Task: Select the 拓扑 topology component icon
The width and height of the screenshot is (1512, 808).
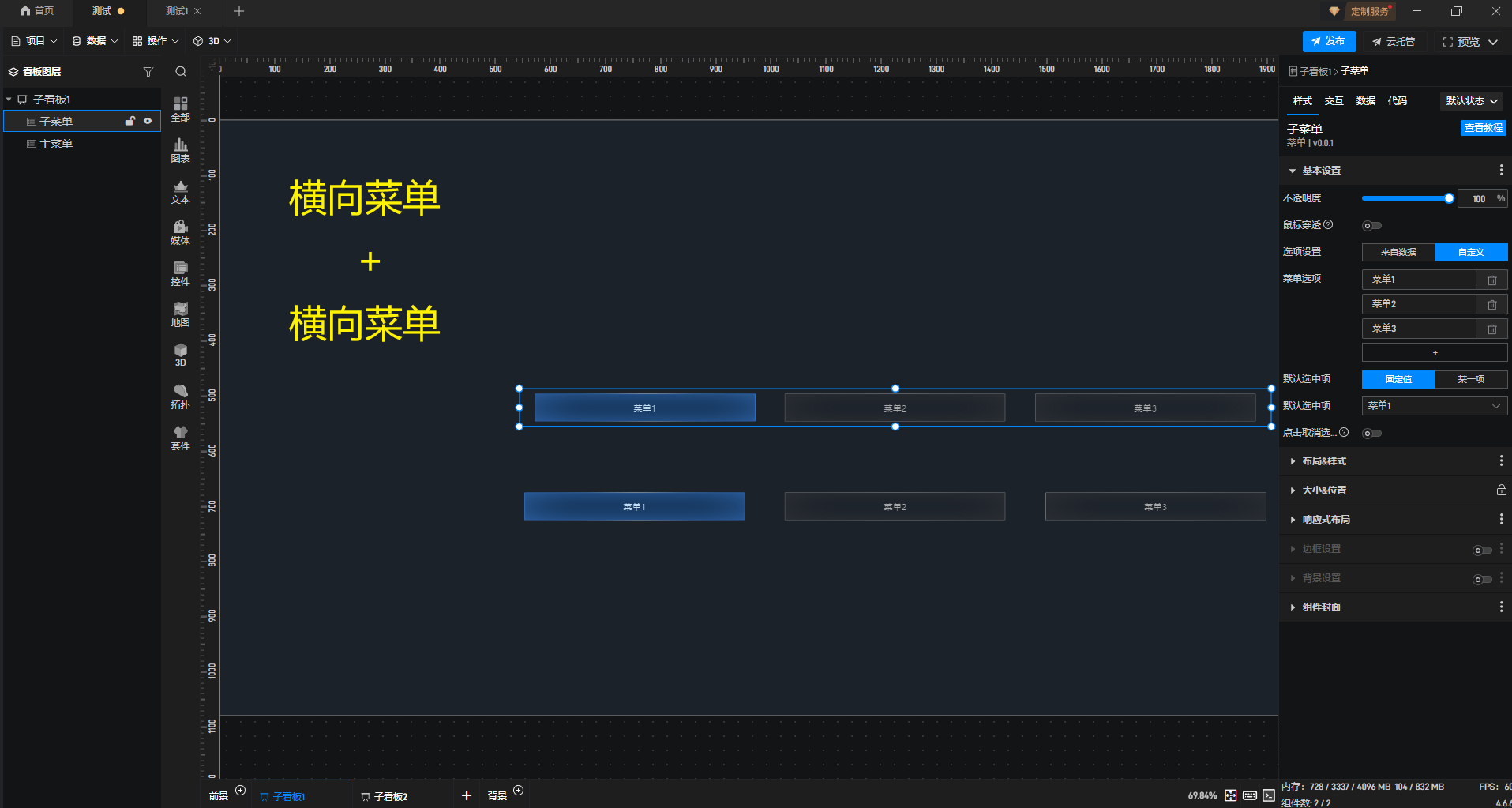Action: [x=180, y=396]
